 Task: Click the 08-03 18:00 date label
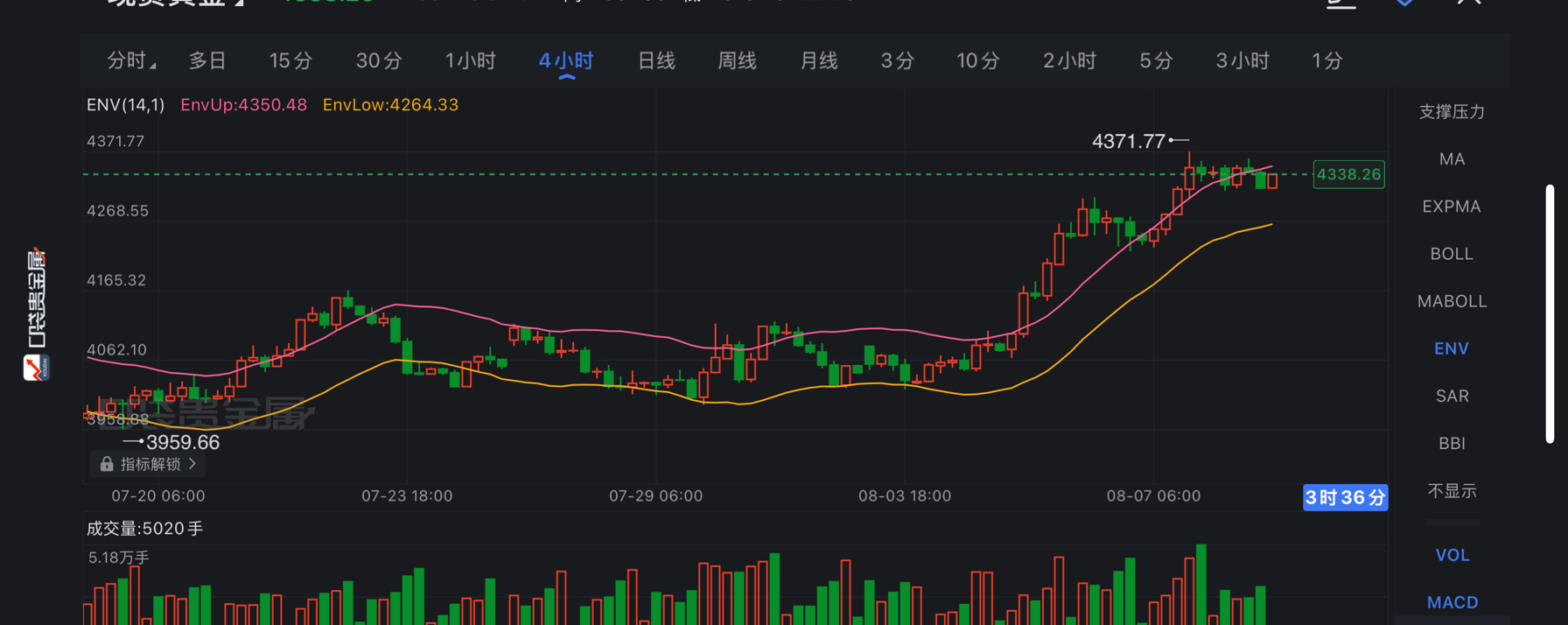coord(904,495)
